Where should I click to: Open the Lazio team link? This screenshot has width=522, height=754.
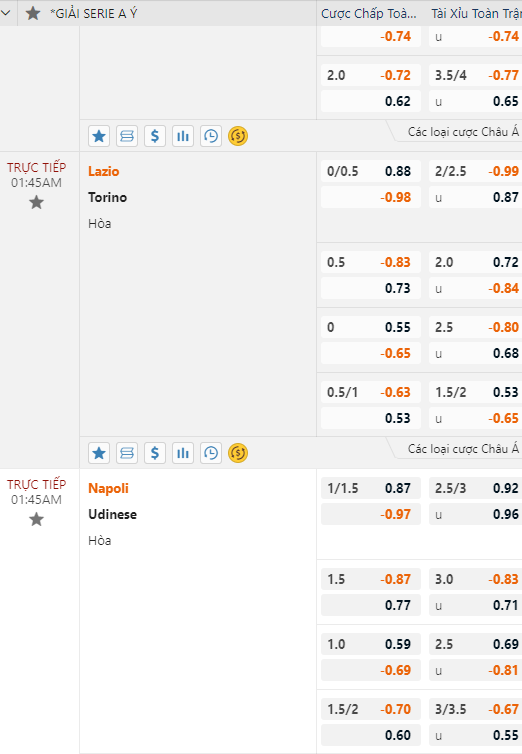pos(103,171)
